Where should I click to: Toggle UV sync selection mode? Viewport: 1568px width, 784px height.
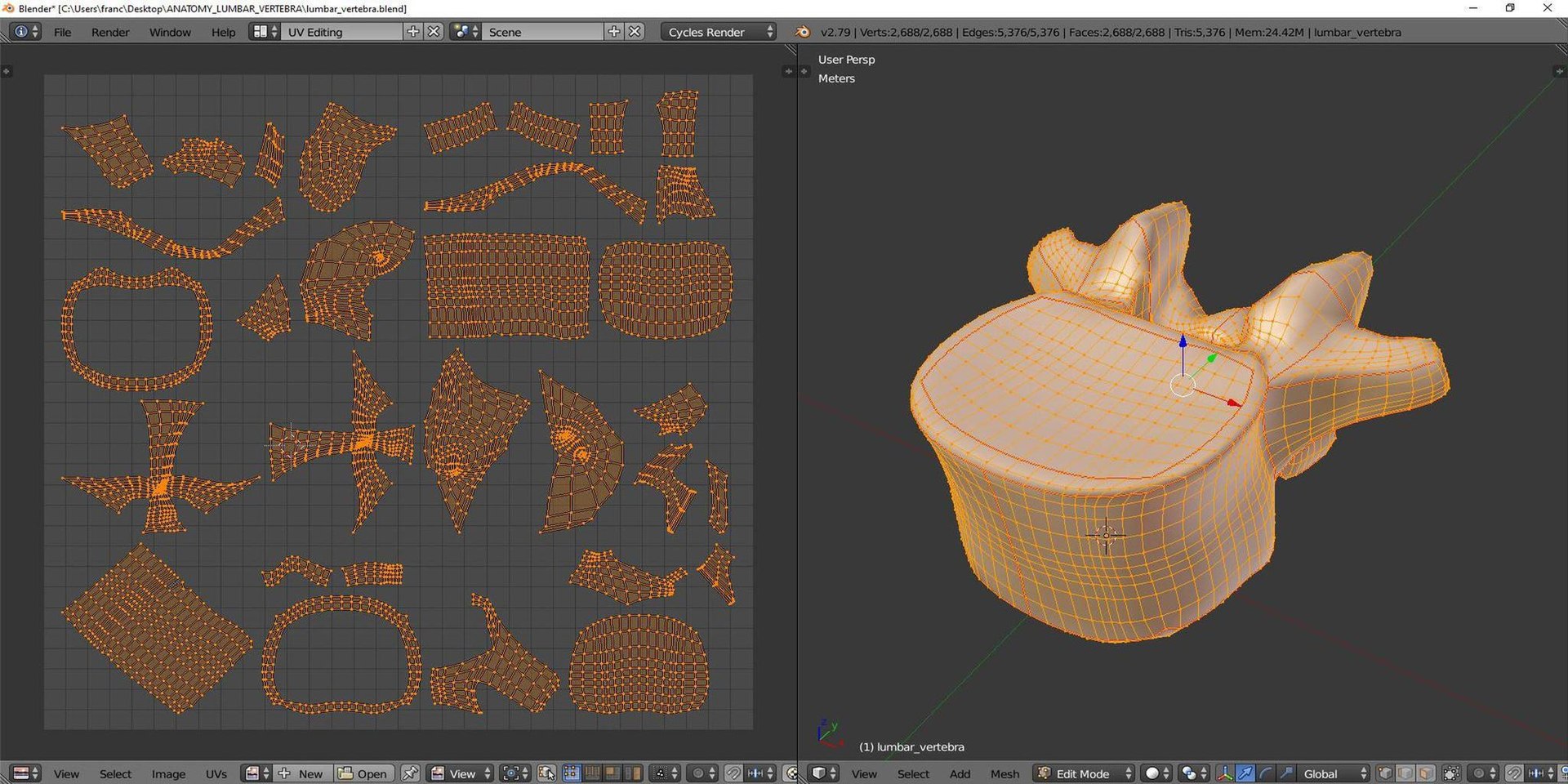tap(546, 773)
